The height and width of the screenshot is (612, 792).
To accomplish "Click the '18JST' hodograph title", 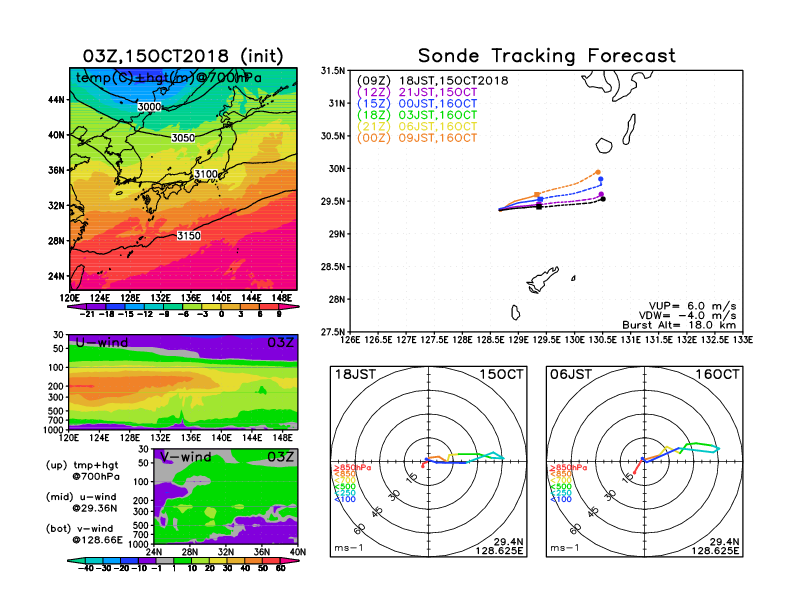I will tap(356, 374).
